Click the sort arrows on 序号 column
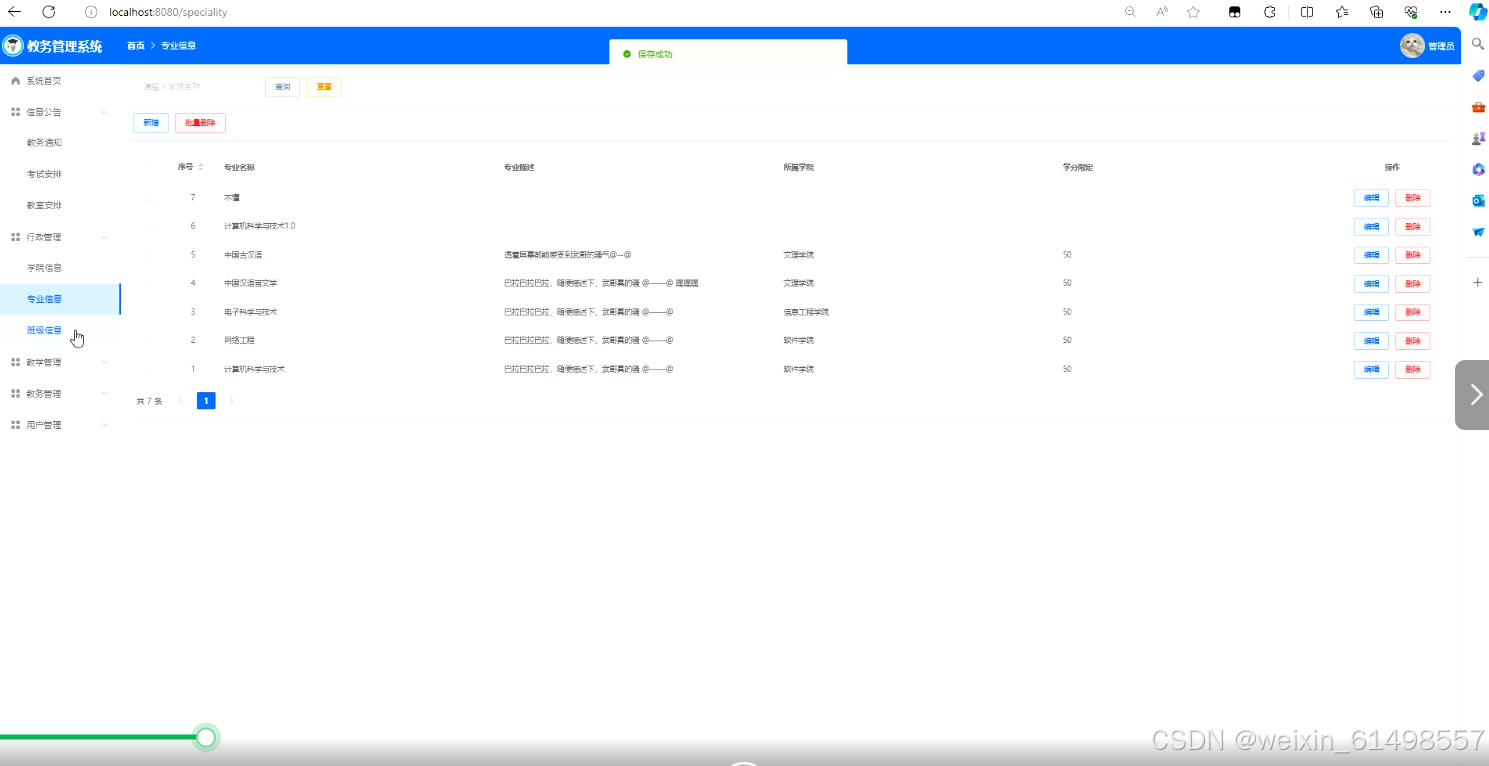The image size is (1489, 766). [x=203, y=166]
